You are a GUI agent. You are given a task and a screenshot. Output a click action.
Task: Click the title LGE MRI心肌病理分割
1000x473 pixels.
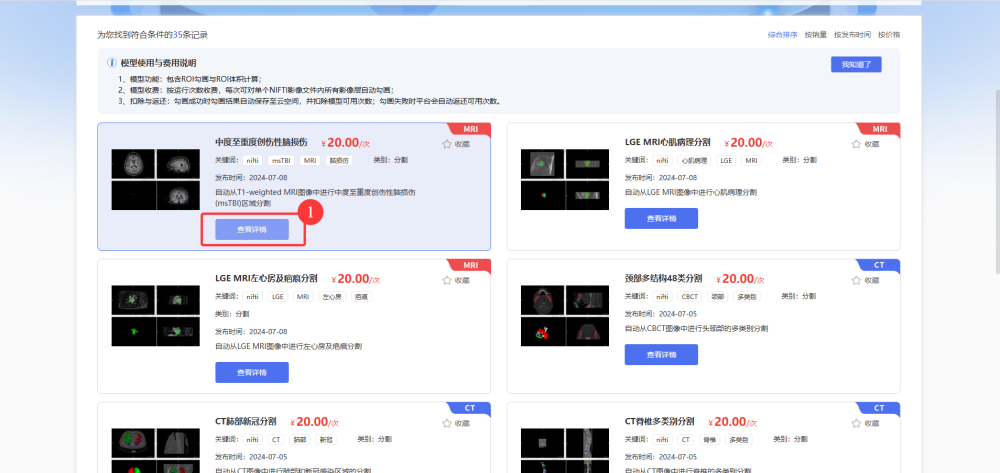coord(668,142)
